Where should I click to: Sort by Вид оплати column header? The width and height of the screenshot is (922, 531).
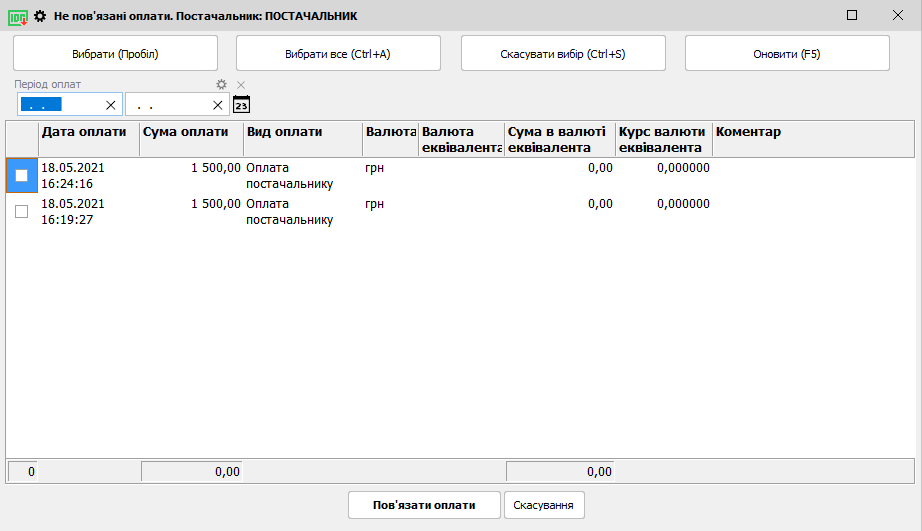(x=303, y=139)
